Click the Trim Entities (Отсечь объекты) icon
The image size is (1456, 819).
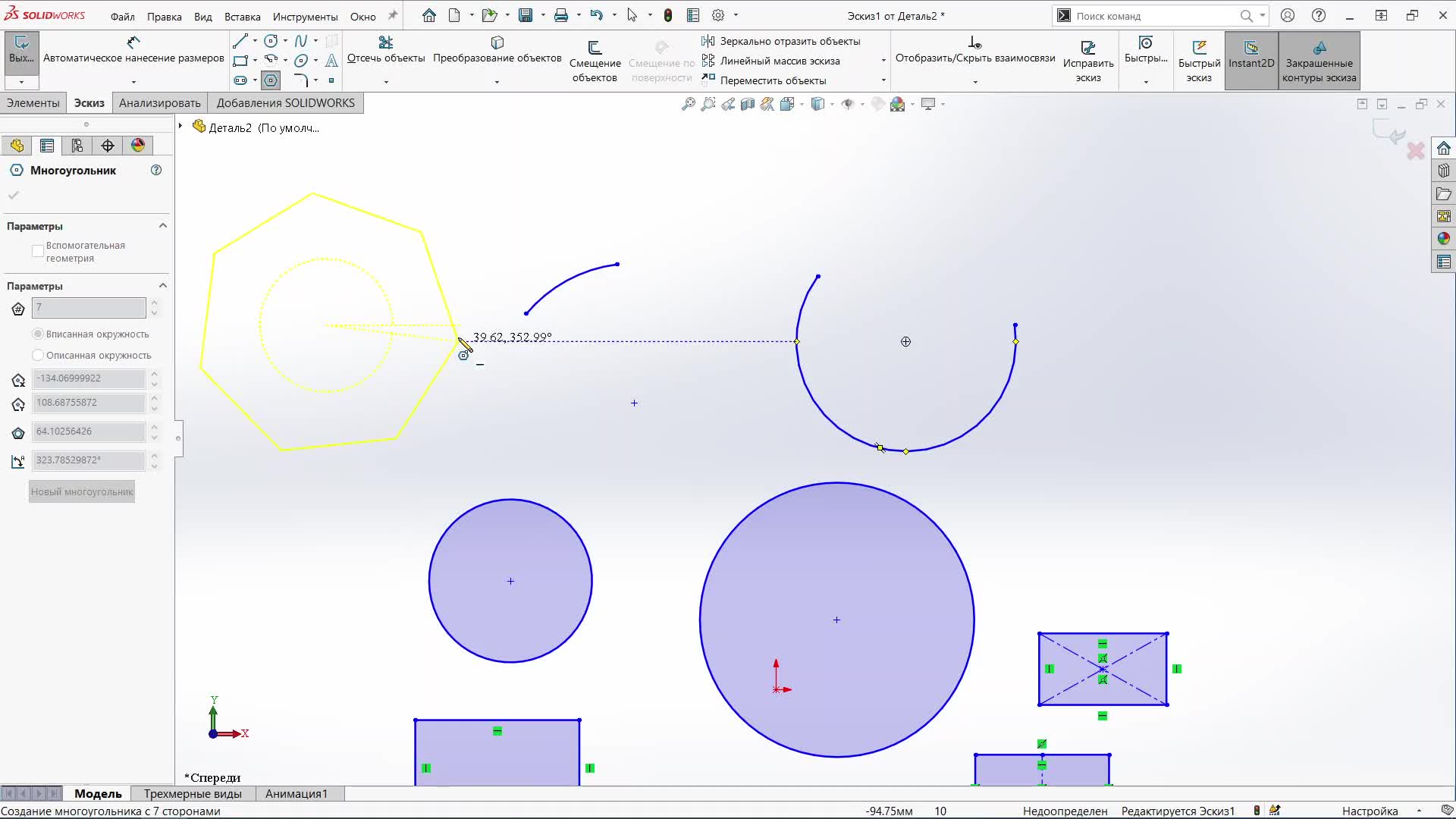pyautogui.click(x=386, y=42)
